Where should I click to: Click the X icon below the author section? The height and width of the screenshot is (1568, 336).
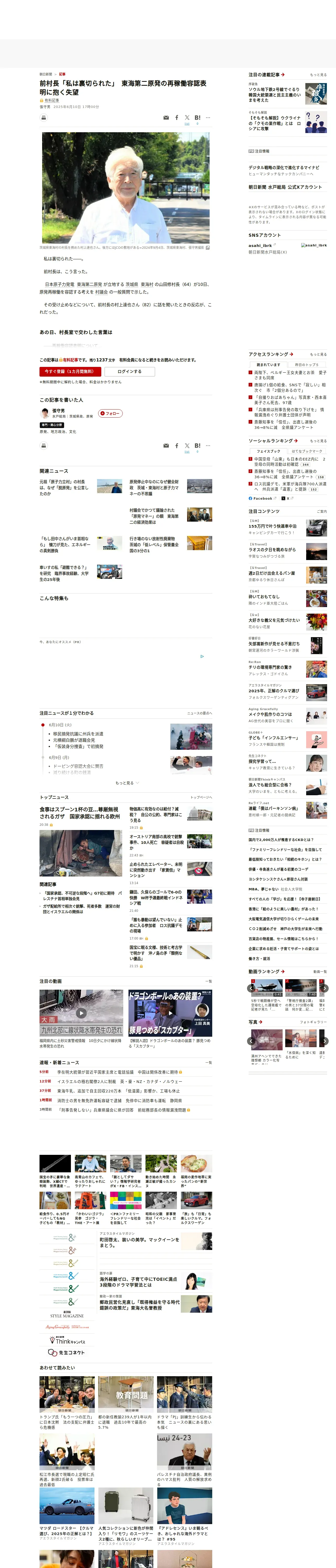187,446
